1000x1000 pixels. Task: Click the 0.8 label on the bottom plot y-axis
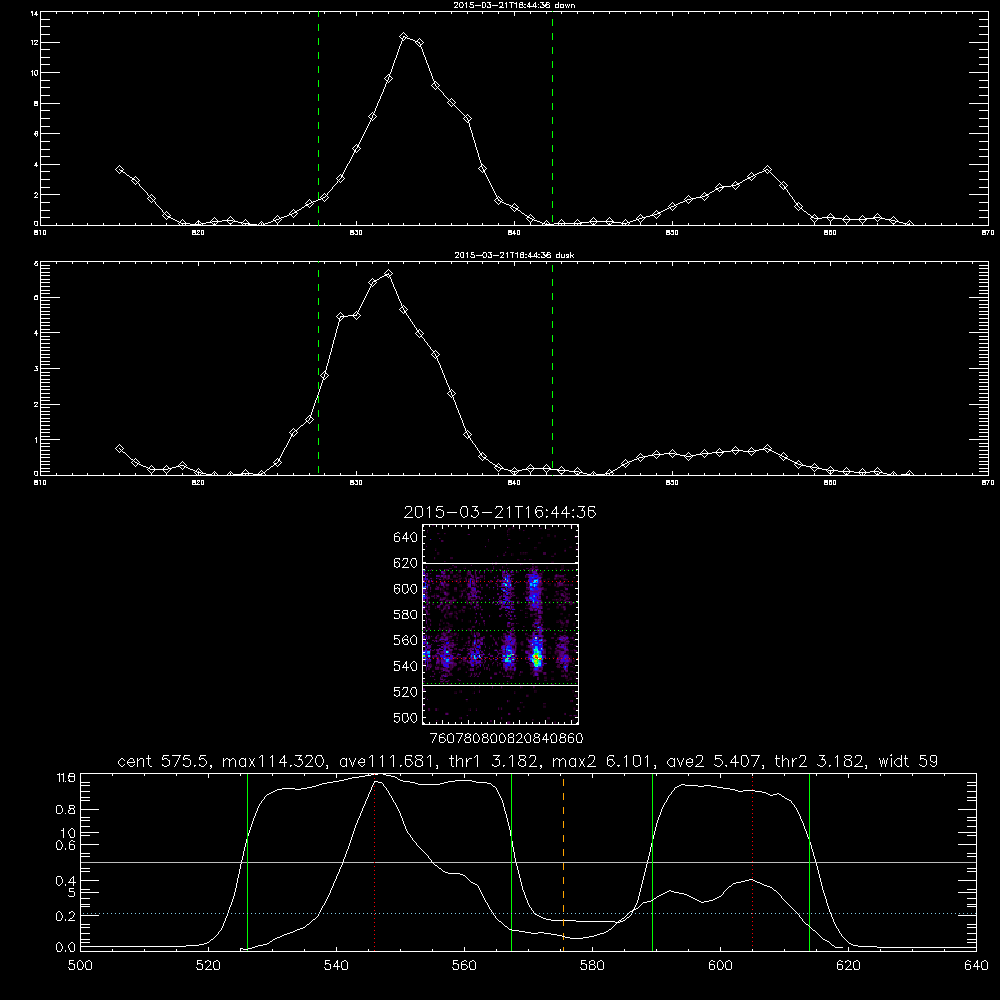[x=66, y=810]
